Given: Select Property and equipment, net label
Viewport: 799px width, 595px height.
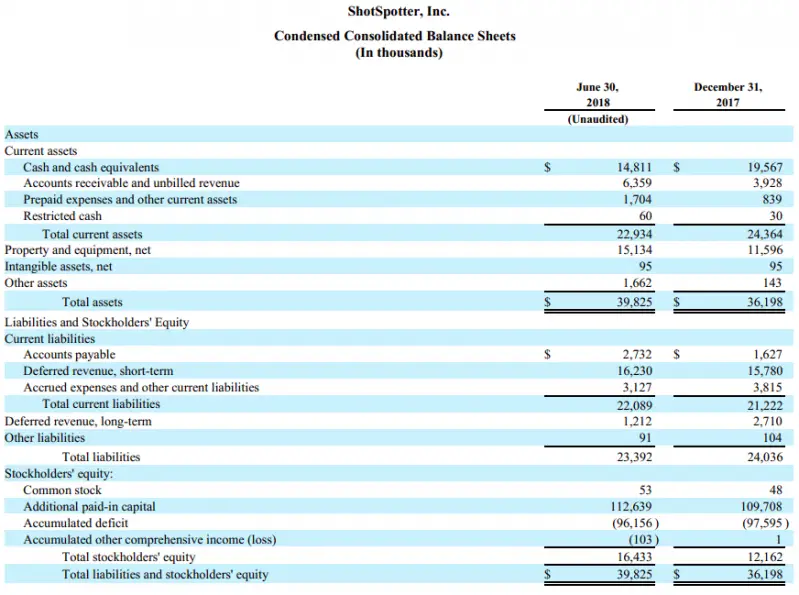Looking at the screenshot, I should point(78,250).
